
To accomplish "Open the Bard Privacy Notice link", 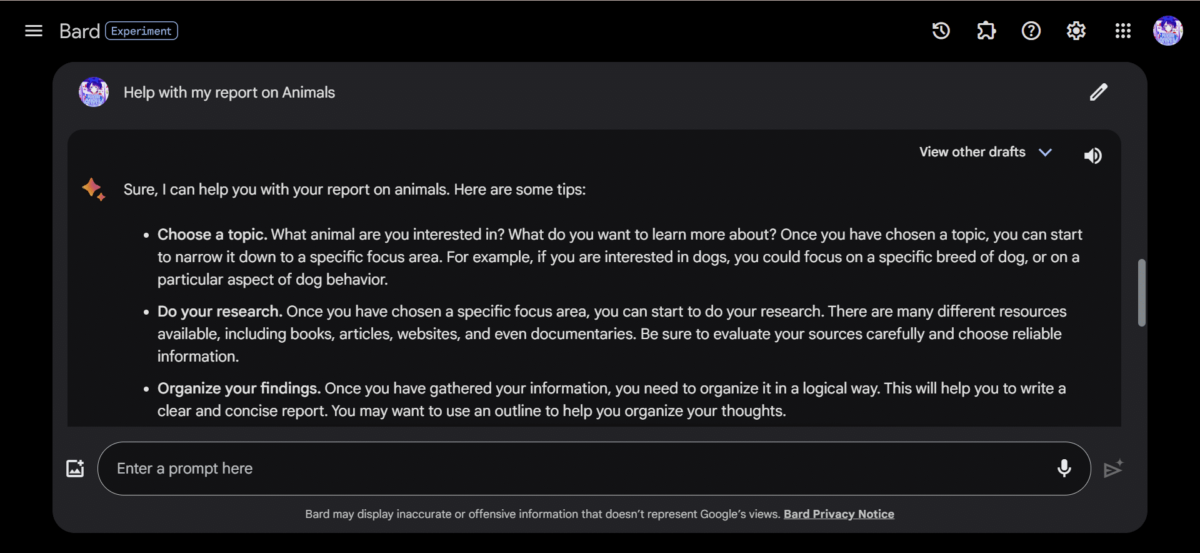I will [x=838, y=514].
